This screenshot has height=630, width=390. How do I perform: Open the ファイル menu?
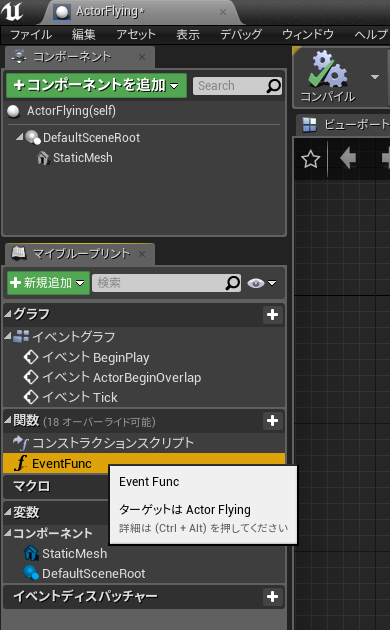click(x=31, y=35)
